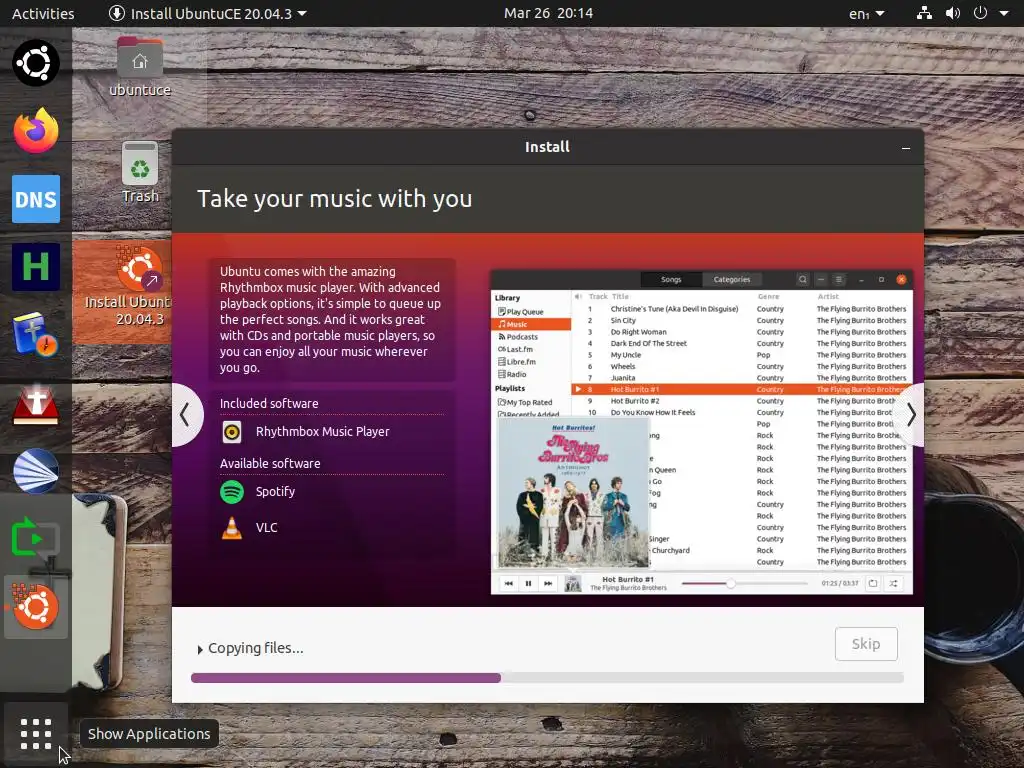Click the VLC label
The width and height of the screenshot is (1024, 768).
pos(266,528)
